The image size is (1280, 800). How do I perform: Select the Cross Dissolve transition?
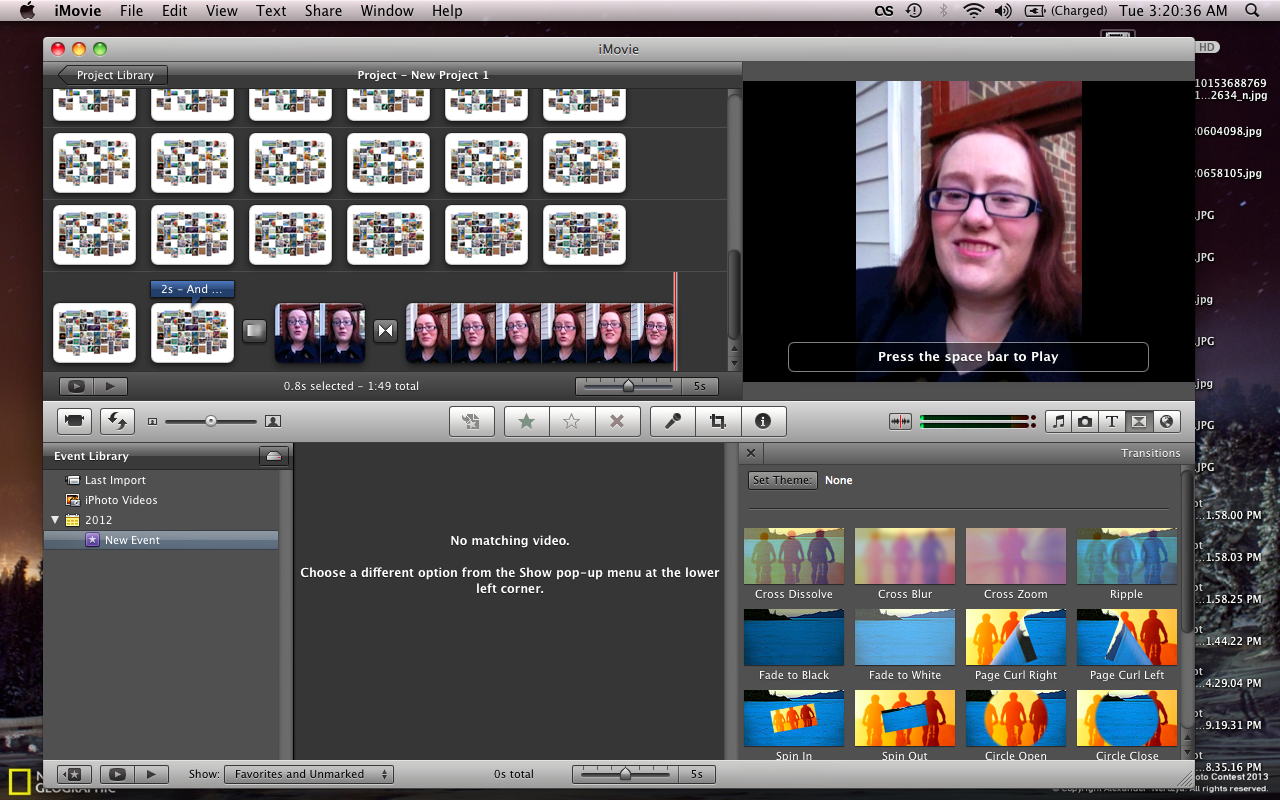point(794,565)
